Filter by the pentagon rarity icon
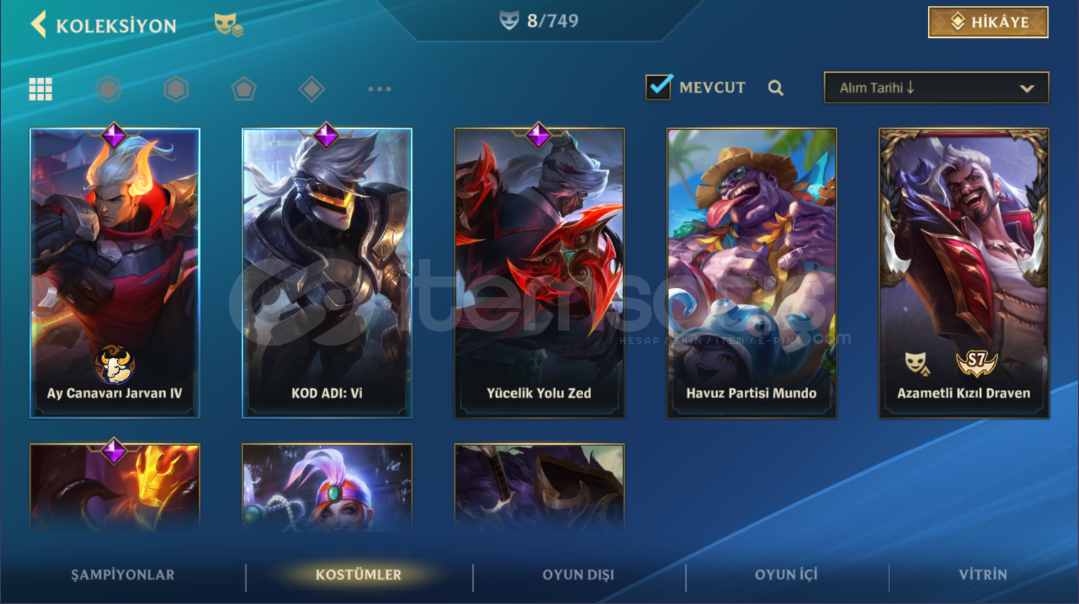Screen dimensions: 1079x604 click(x=244, y=89)
